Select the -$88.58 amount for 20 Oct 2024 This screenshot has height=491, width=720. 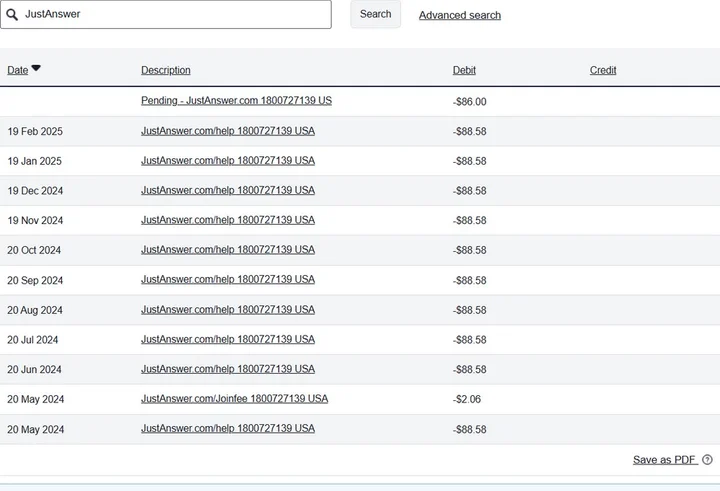point(469,250)
